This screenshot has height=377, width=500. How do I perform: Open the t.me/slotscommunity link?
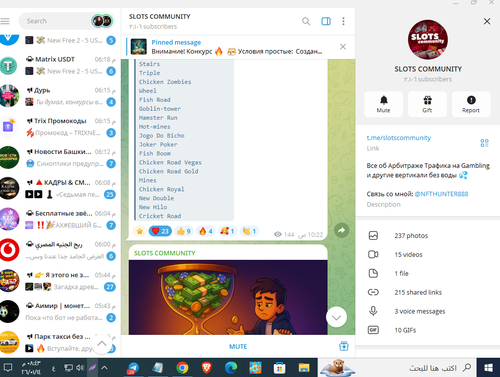click(399, 138)
